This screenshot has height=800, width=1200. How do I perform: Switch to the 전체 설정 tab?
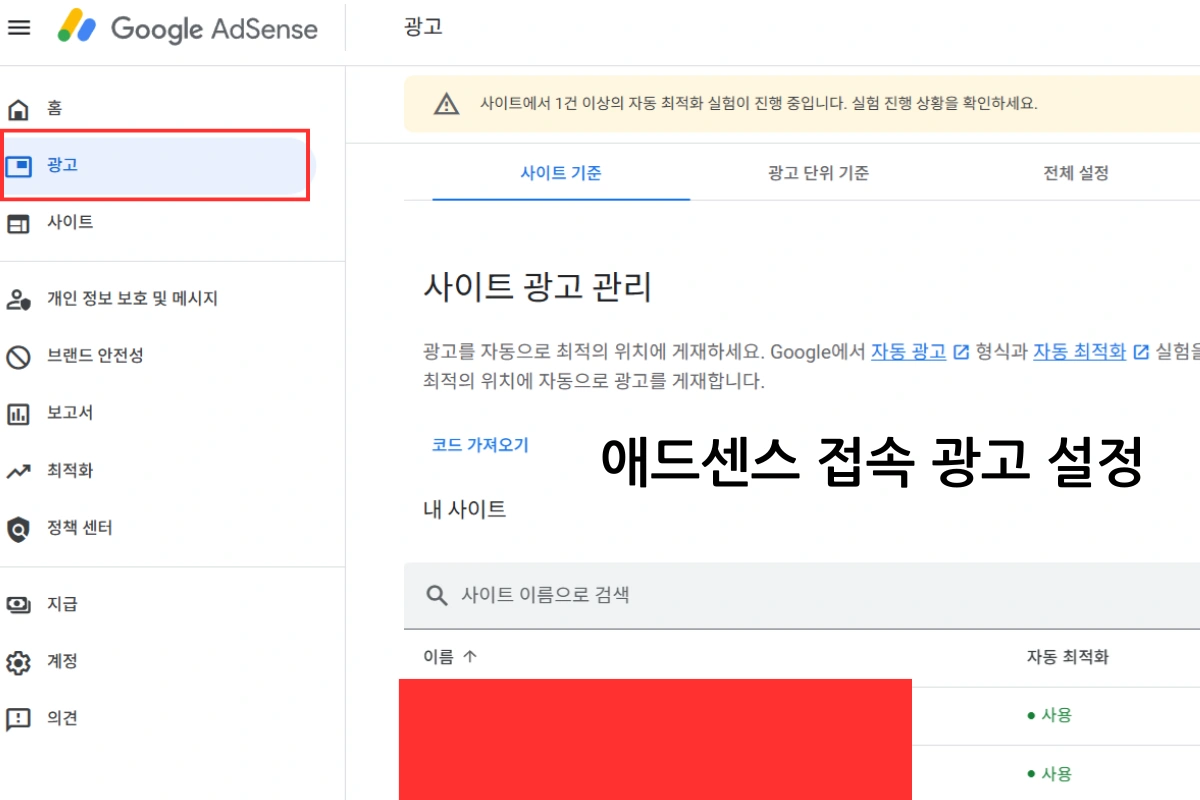coord(1076,173)
